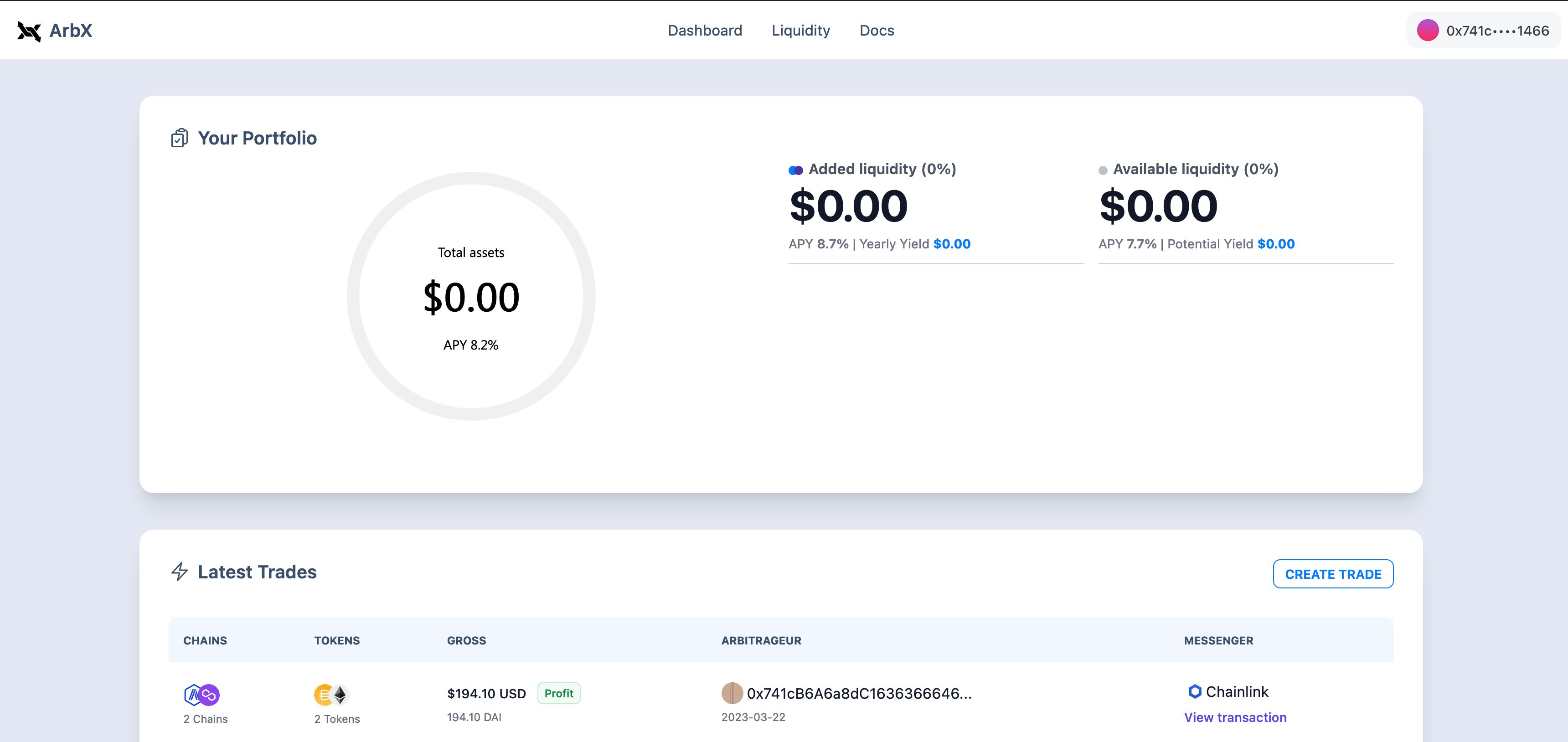This screenshot has height=742, width=1568.
Task: Click the APY 7.7% text
Action: (x=1127, y=244)
